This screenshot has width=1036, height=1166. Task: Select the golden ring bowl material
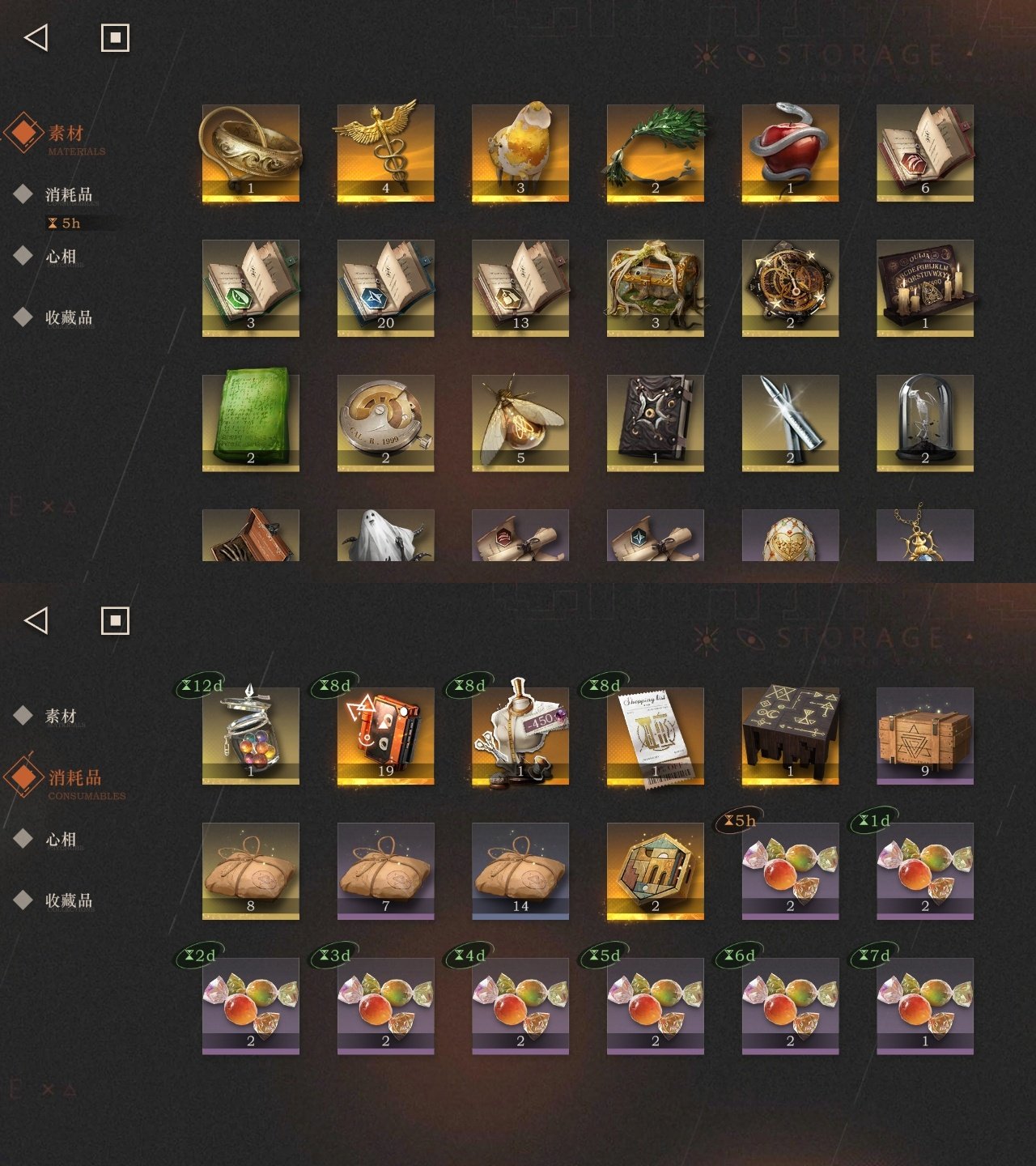(x=250, y=153)
